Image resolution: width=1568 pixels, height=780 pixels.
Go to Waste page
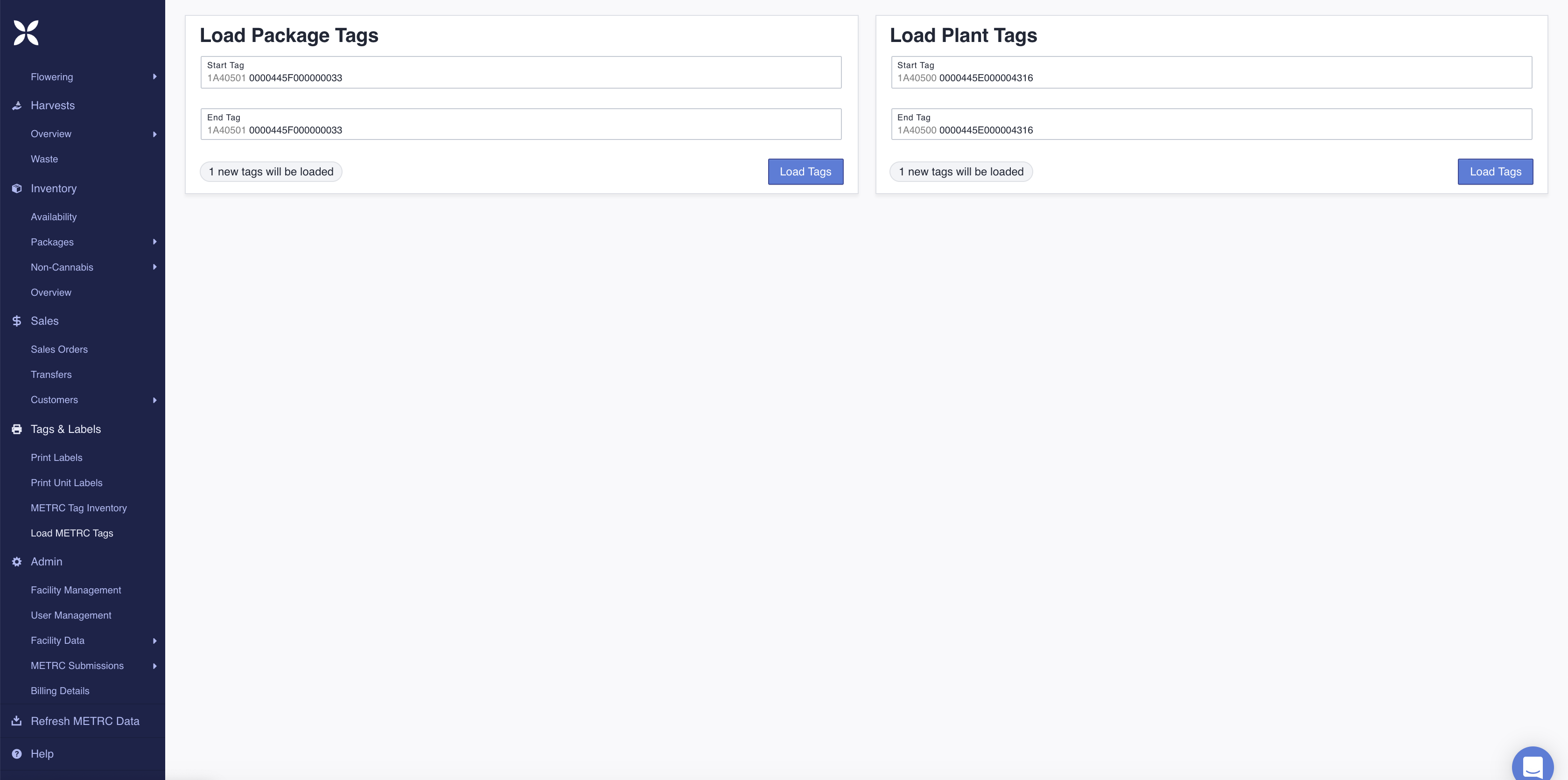(44, 160)
